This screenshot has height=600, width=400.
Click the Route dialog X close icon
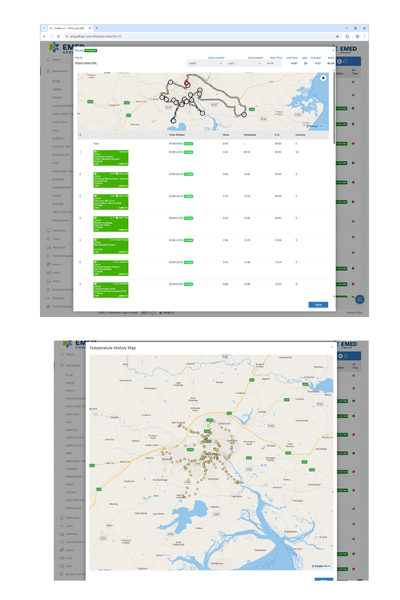[332, 50]
